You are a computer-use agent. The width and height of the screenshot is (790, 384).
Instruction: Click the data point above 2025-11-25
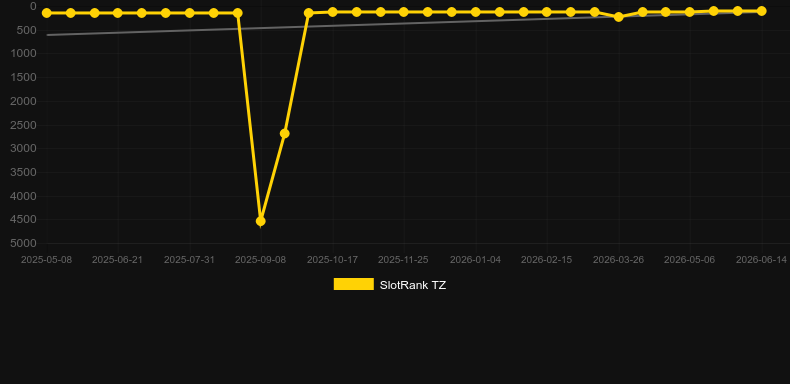(x=404, y=12)
